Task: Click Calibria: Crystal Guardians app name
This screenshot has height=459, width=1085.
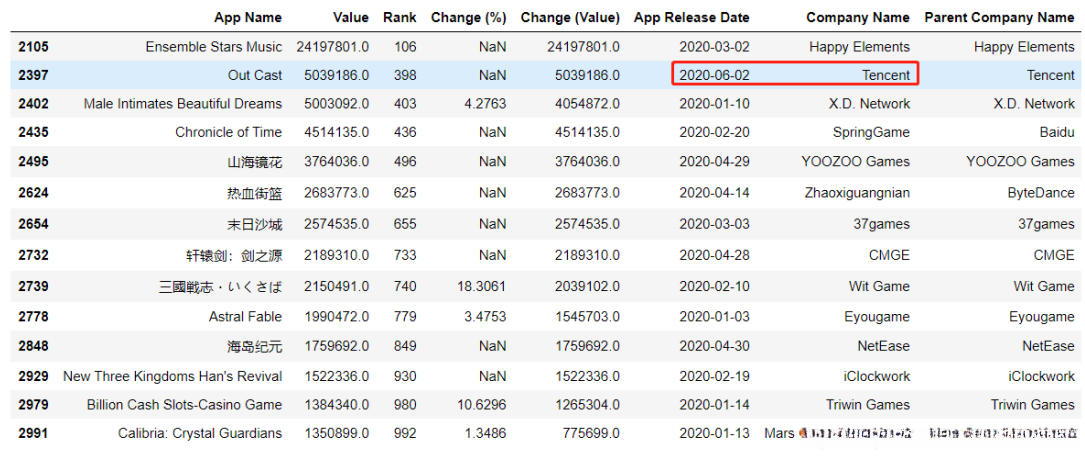Action: click(200, 433)
